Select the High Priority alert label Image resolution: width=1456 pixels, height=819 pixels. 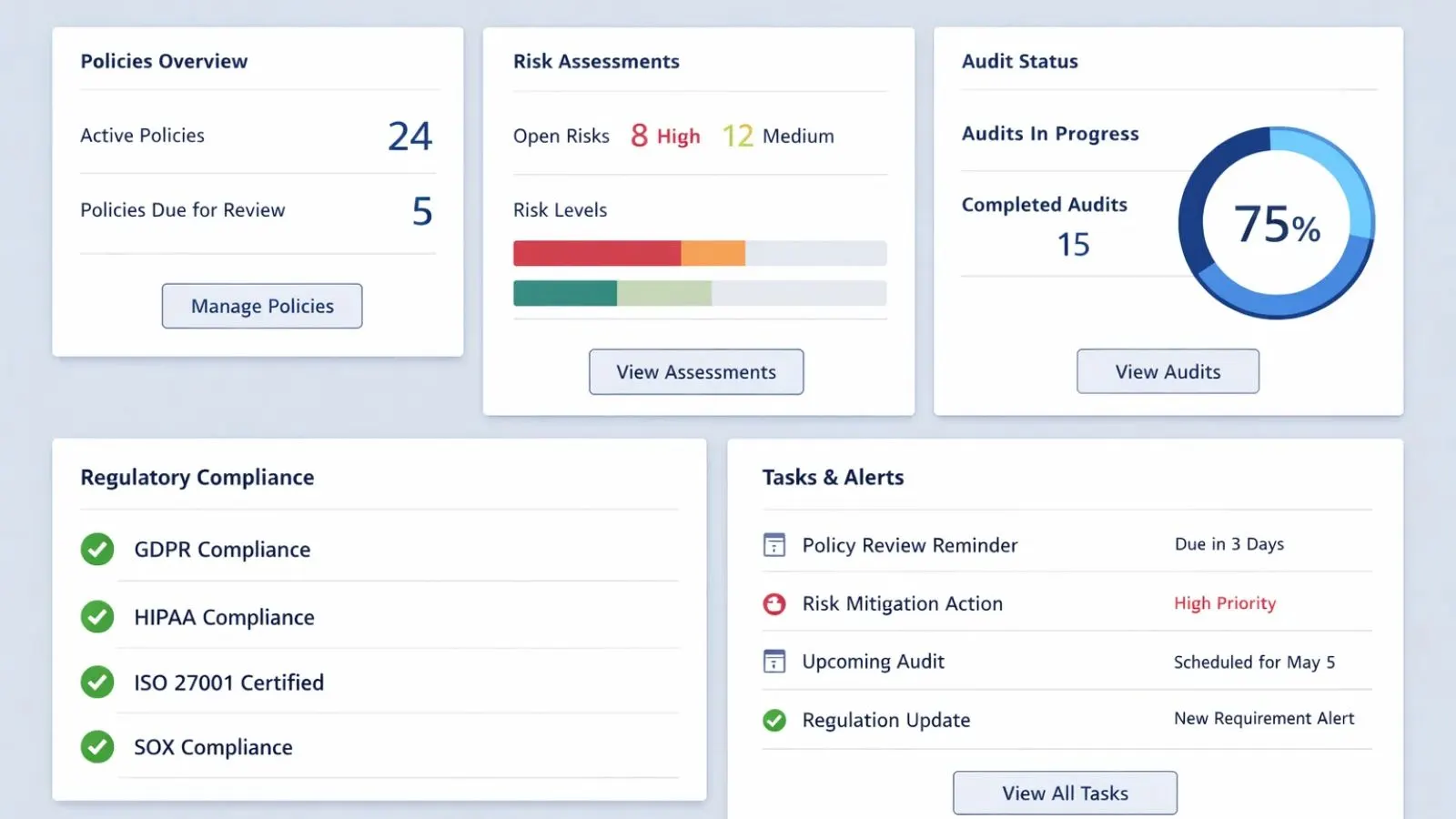1225,603
